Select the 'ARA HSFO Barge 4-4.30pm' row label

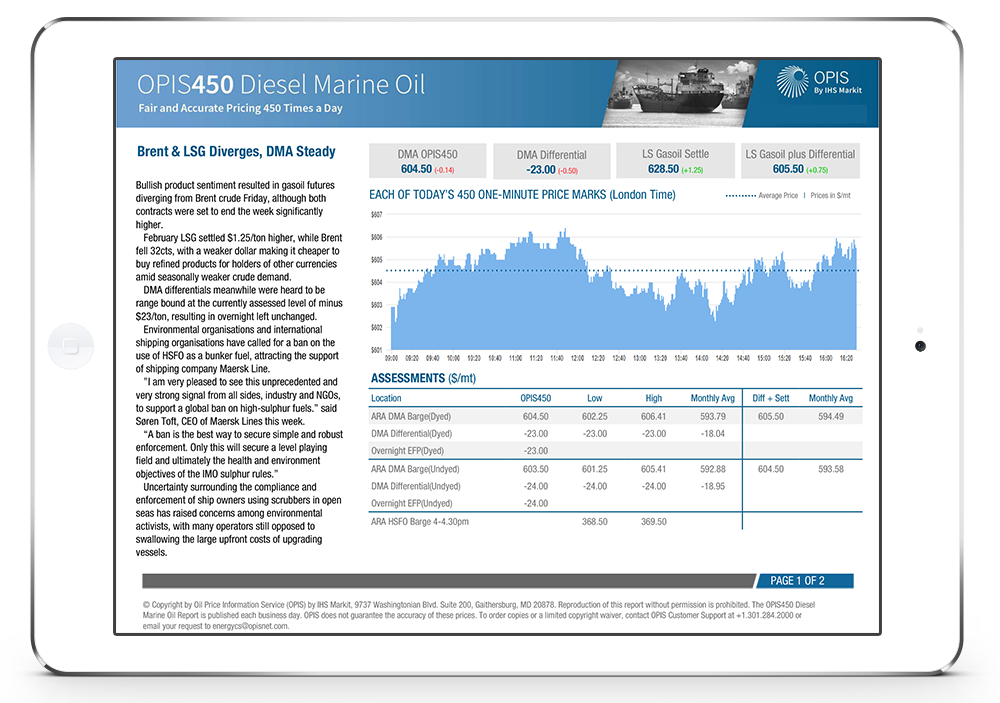click(x=420, y=522)
